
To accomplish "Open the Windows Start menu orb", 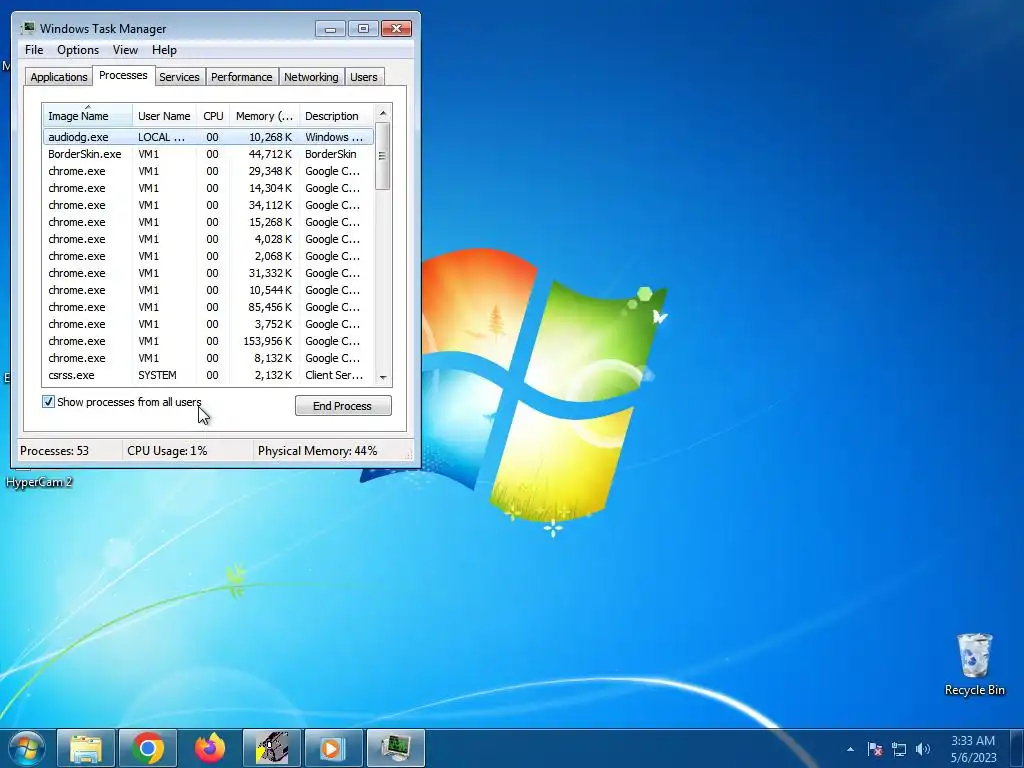I will pos(27,748).
